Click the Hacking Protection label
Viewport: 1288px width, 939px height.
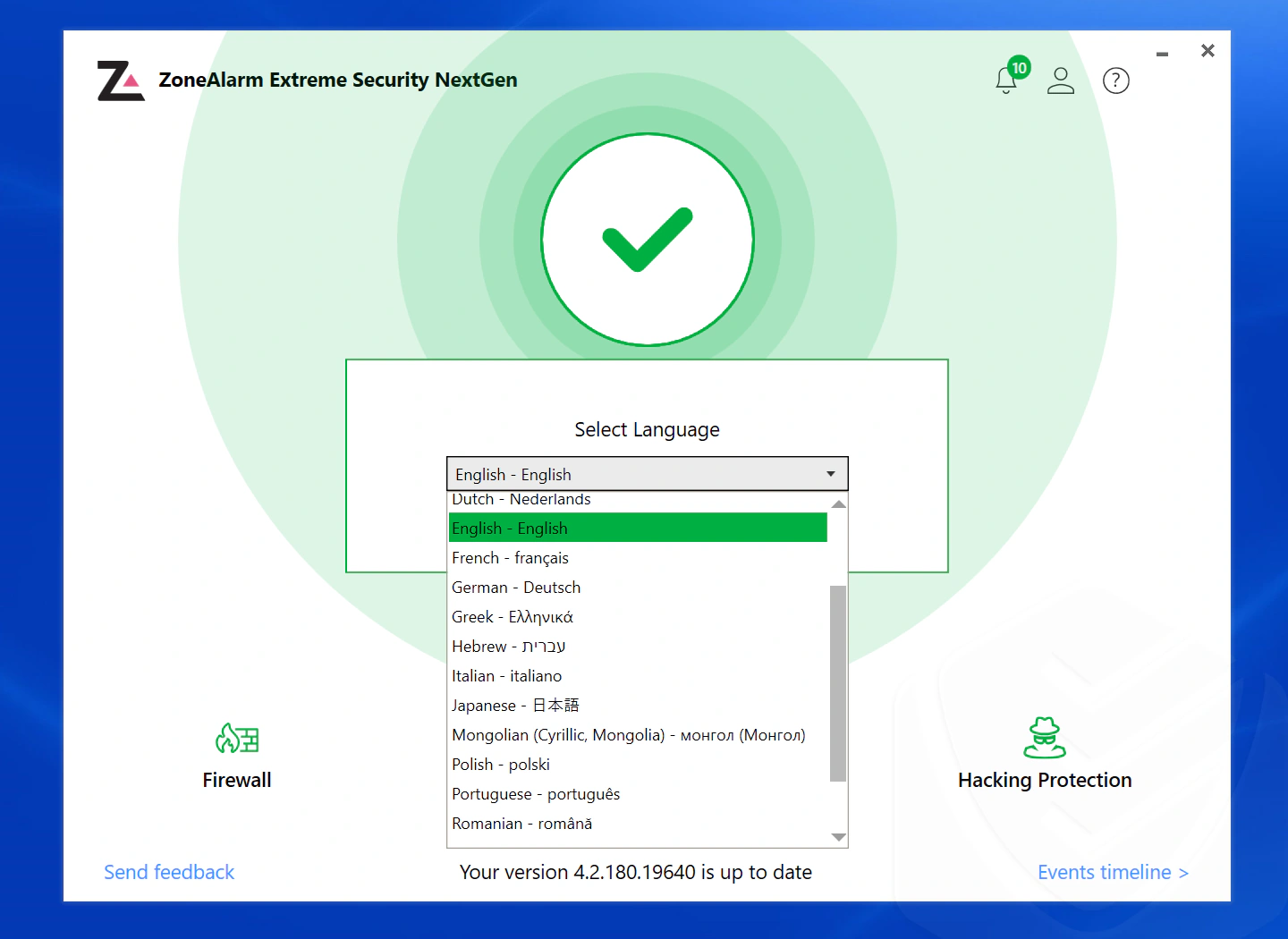pos(1045,781)
